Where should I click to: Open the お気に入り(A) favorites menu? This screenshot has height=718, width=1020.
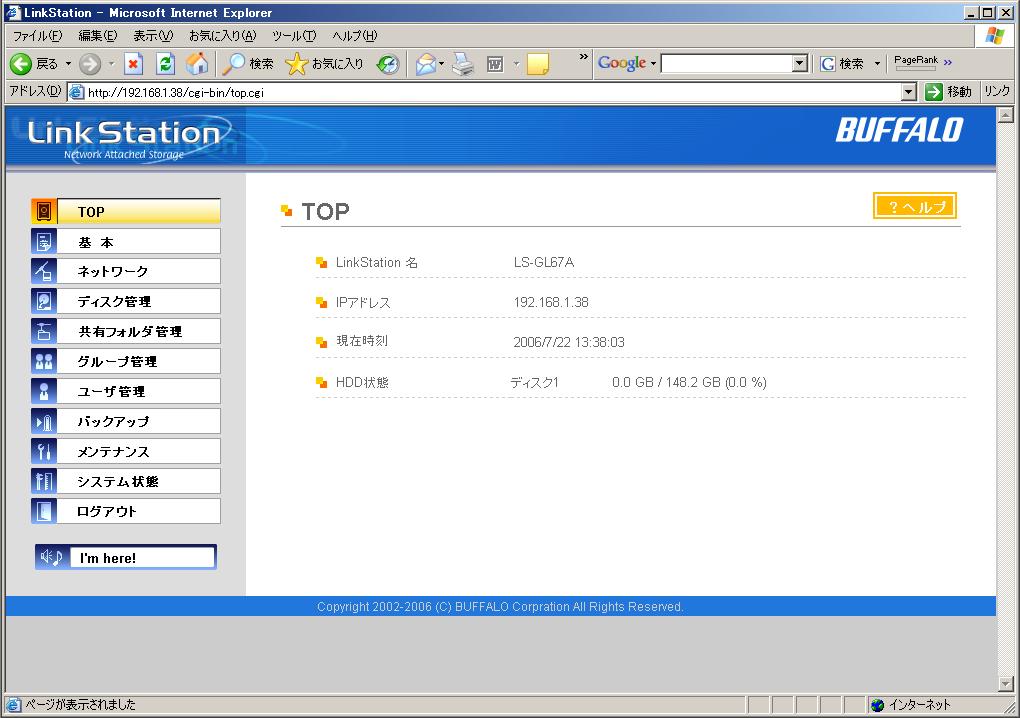point(222,35)
